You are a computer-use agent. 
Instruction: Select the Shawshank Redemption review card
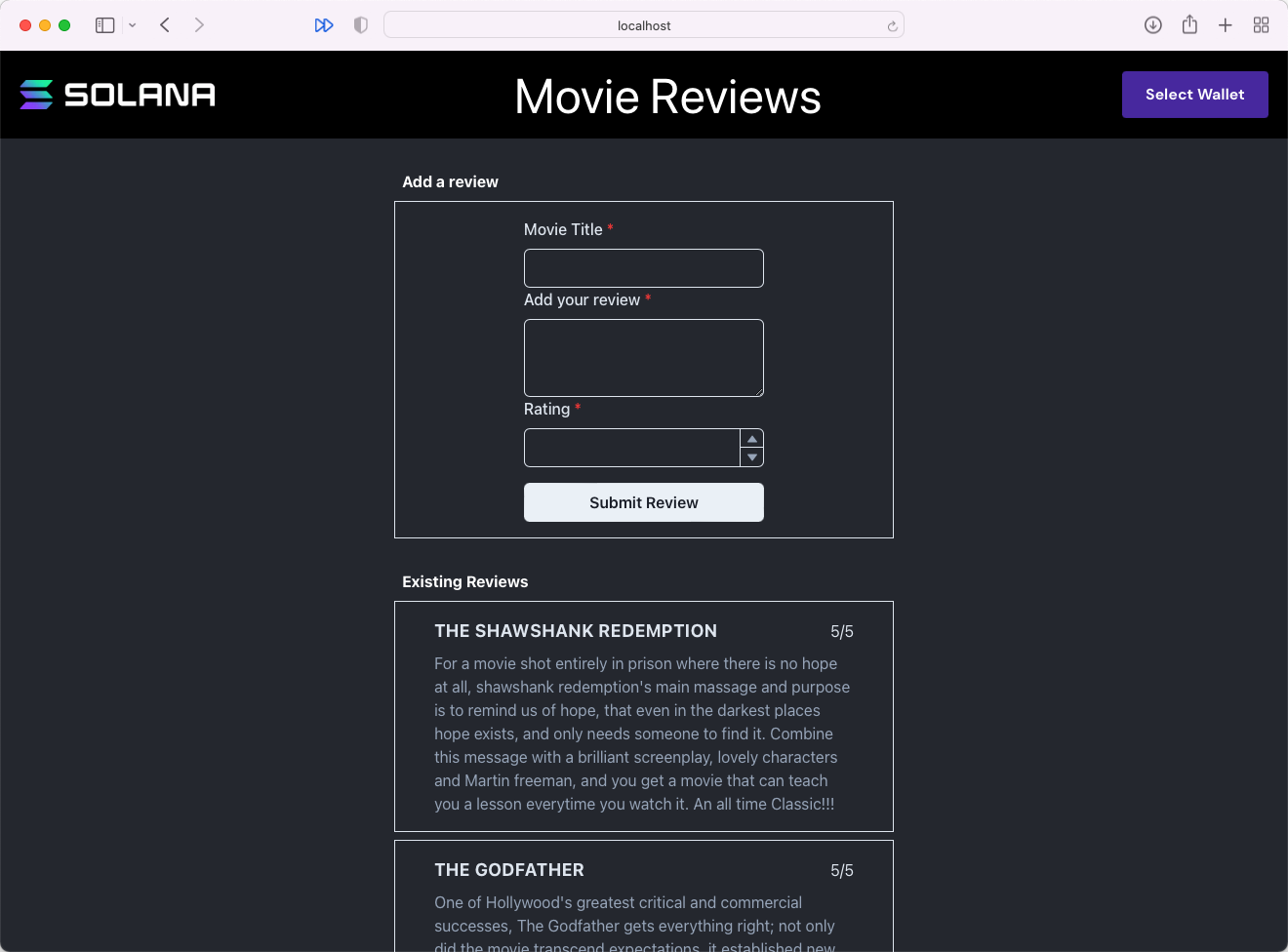tap(643, 716)
